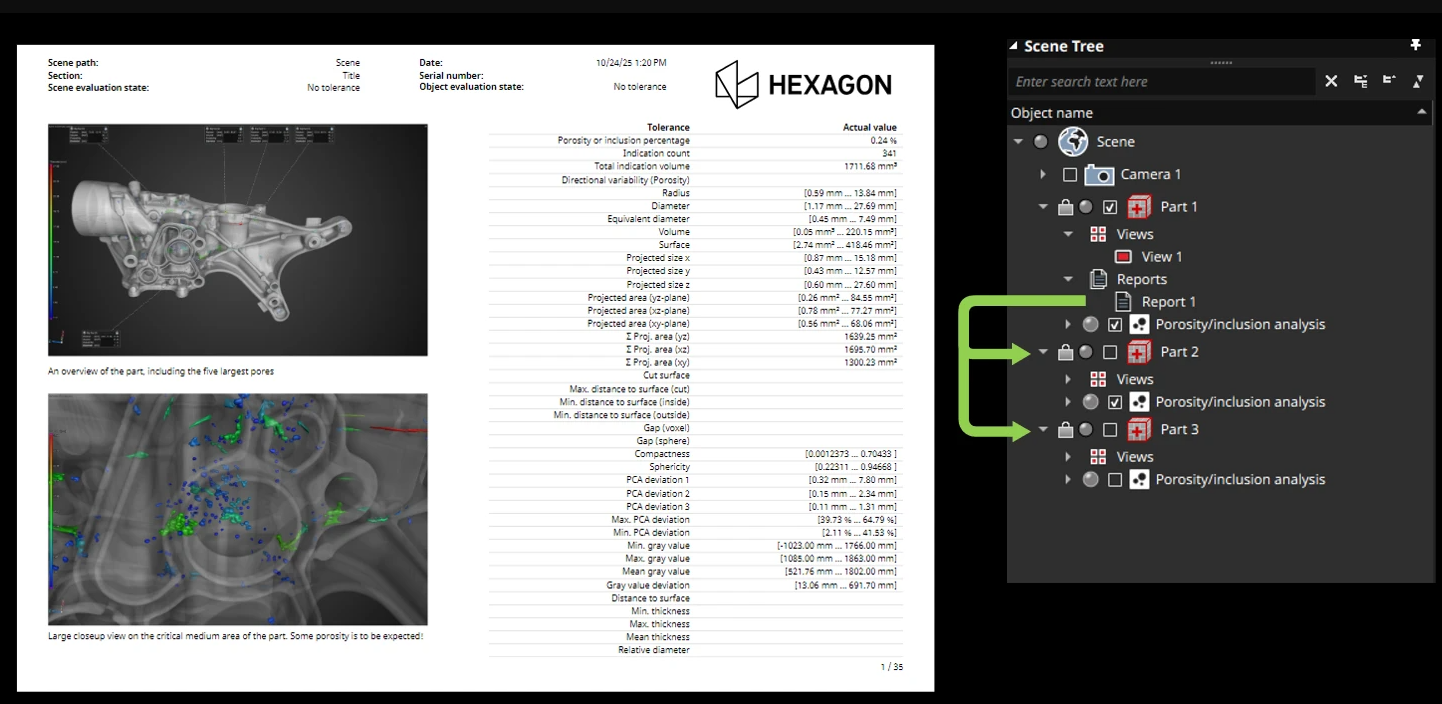Select the Part 2 tree item label
This screenshot has height=704, width=1442.
coord(1179,352)
